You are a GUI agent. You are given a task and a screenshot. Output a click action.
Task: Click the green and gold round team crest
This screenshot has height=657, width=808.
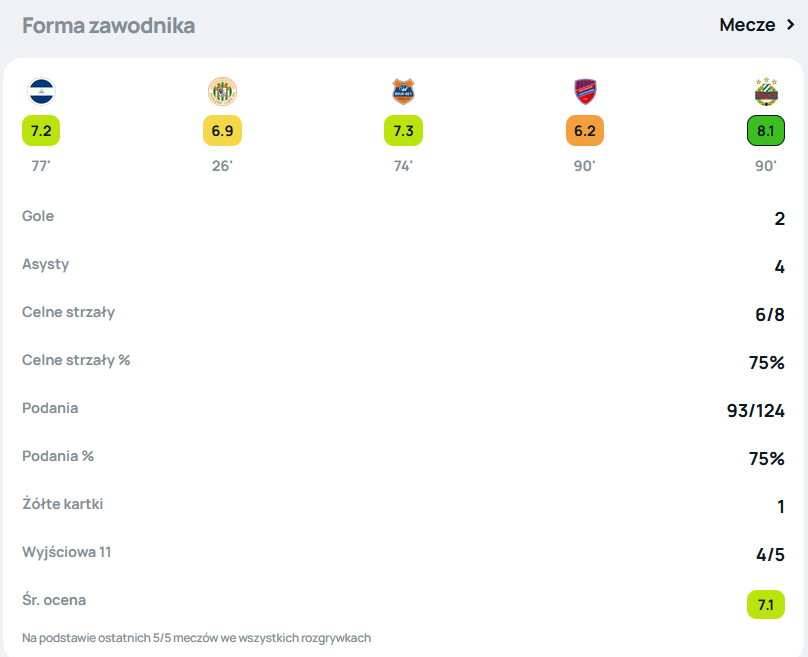[x=222, y=92]
